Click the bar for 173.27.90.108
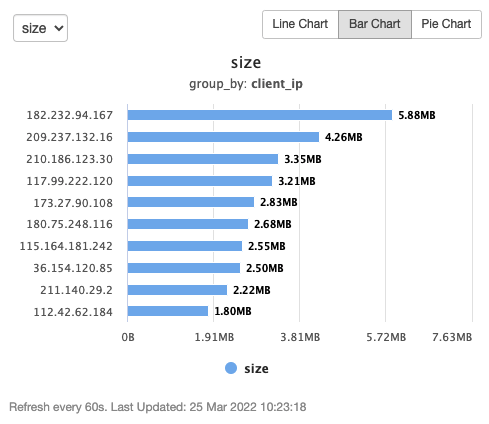Image resolution: width=489 pixels, height=424 pixels. [191, 202]
